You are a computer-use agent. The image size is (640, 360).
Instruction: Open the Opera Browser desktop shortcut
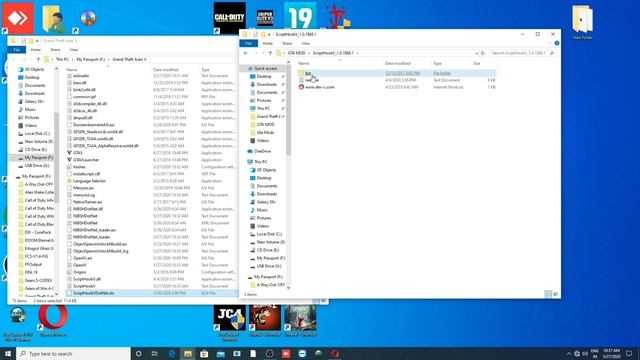point(53,320)
